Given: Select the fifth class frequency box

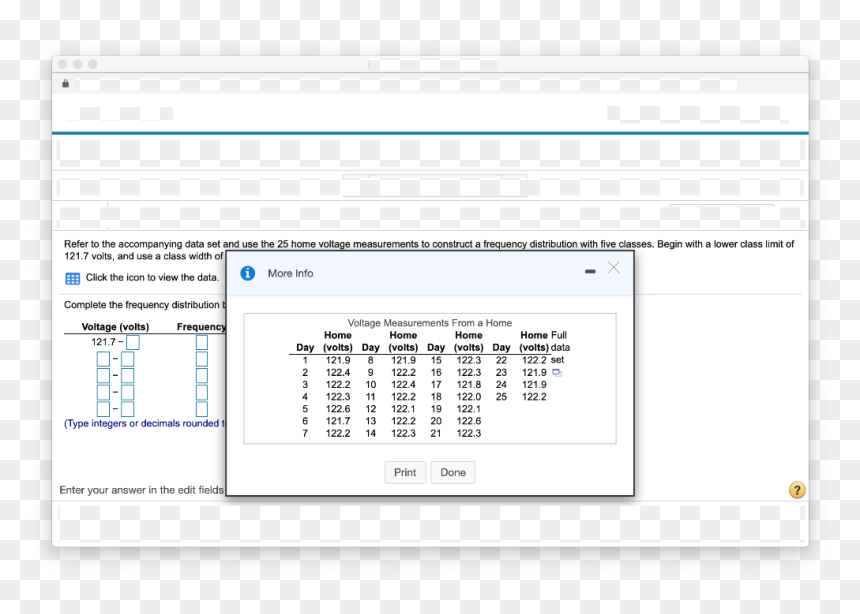Looking at the screenshot, I should click(x=202, y=409).
